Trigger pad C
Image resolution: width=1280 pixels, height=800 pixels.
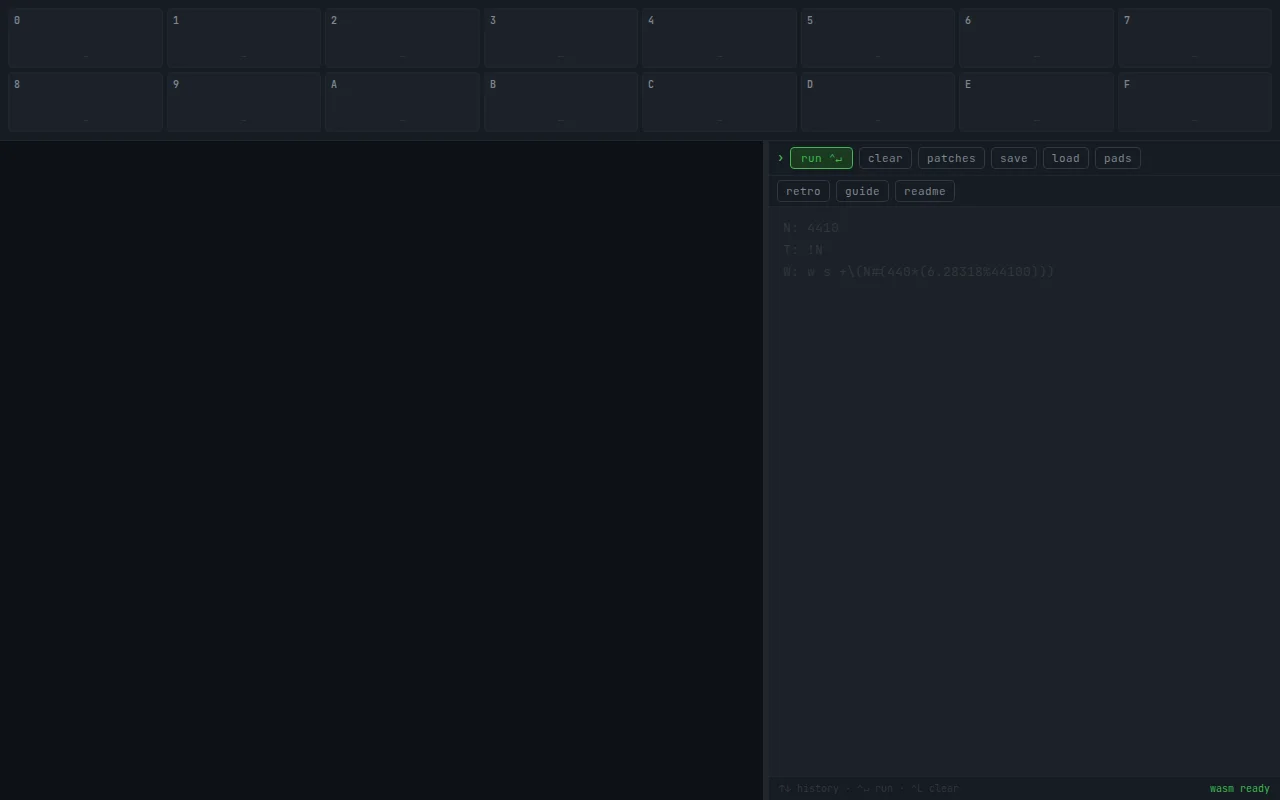point(719,102)
